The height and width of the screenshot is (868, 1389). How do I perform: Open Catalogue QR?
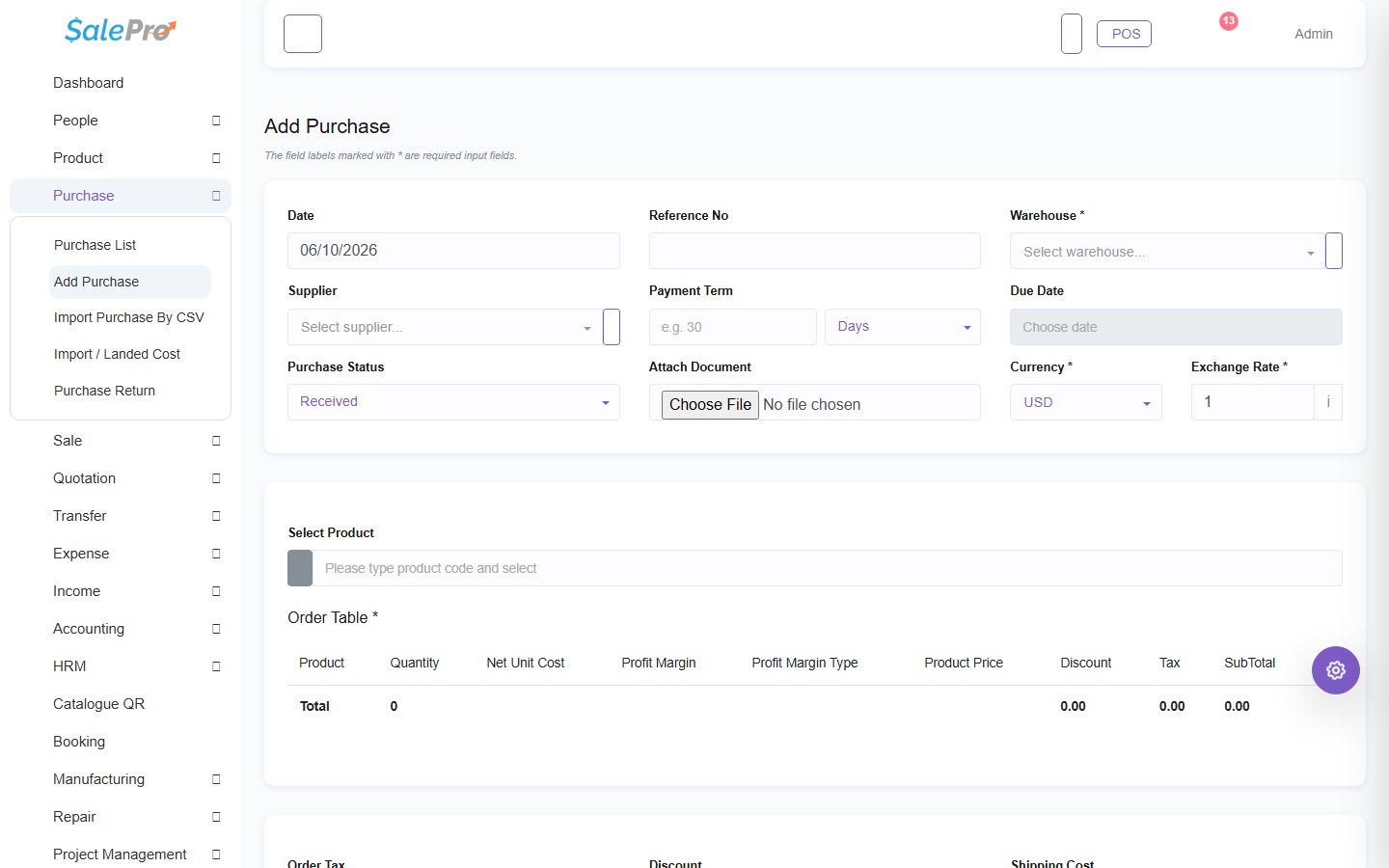coord(121,704)
